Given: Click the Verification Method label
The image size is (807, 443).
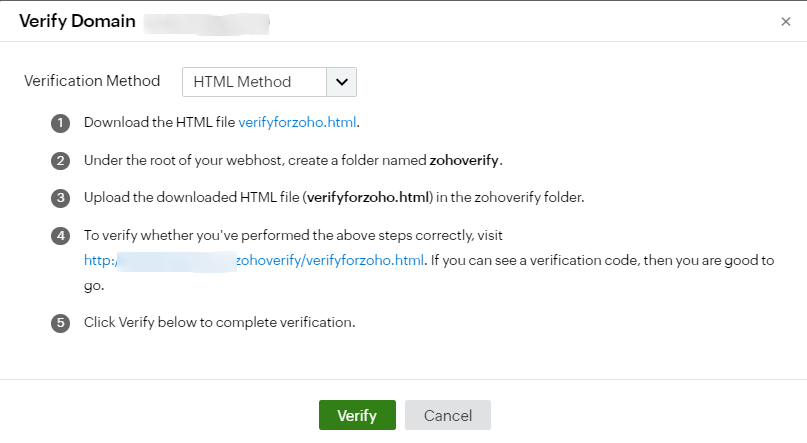Looking at the screenshot, I should 92,81.
